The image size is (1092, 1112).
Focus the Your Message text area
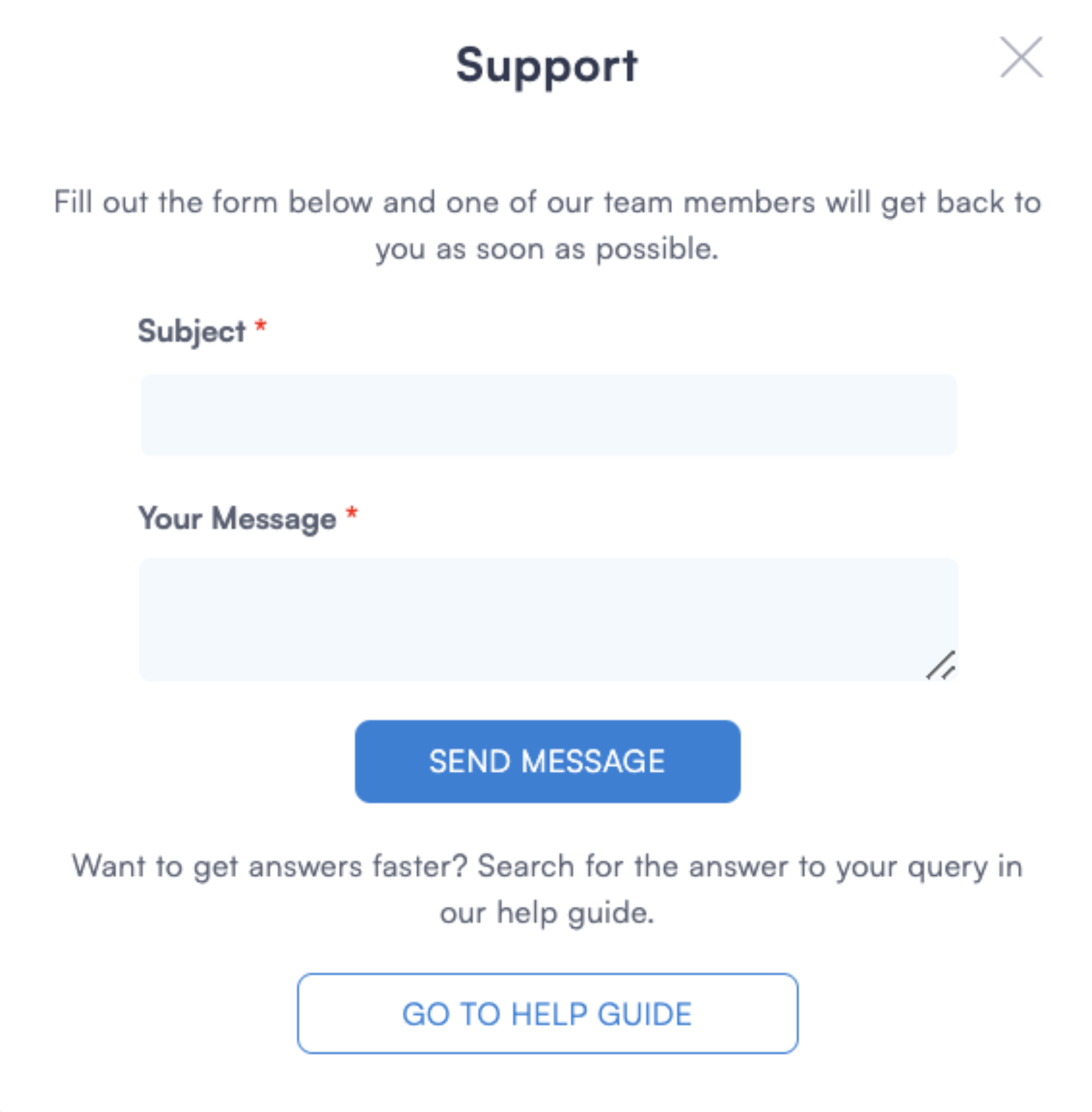tap(548, 619)
